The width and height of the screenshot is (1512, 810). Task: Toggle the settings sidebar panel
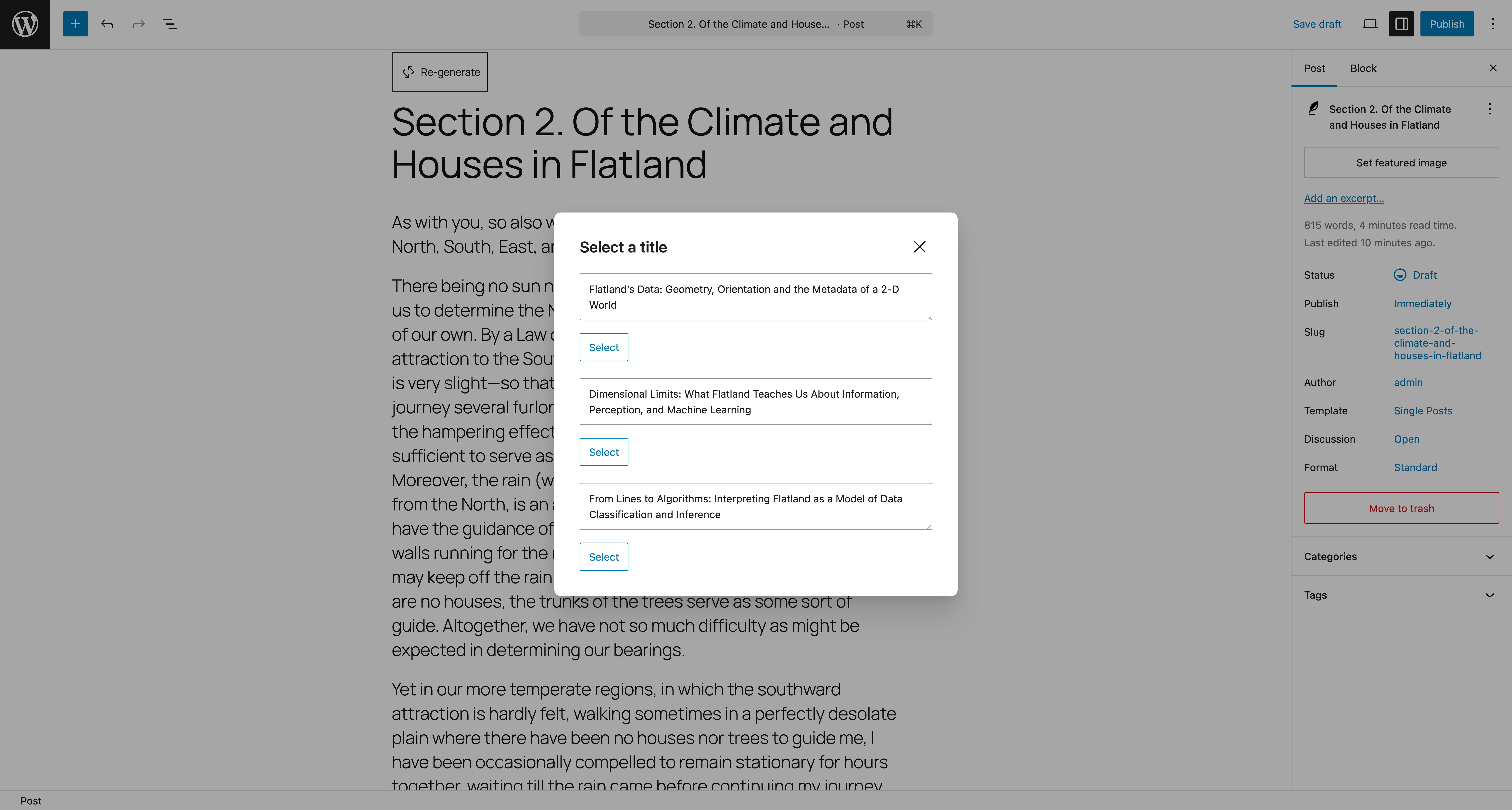pos(1402,24)
